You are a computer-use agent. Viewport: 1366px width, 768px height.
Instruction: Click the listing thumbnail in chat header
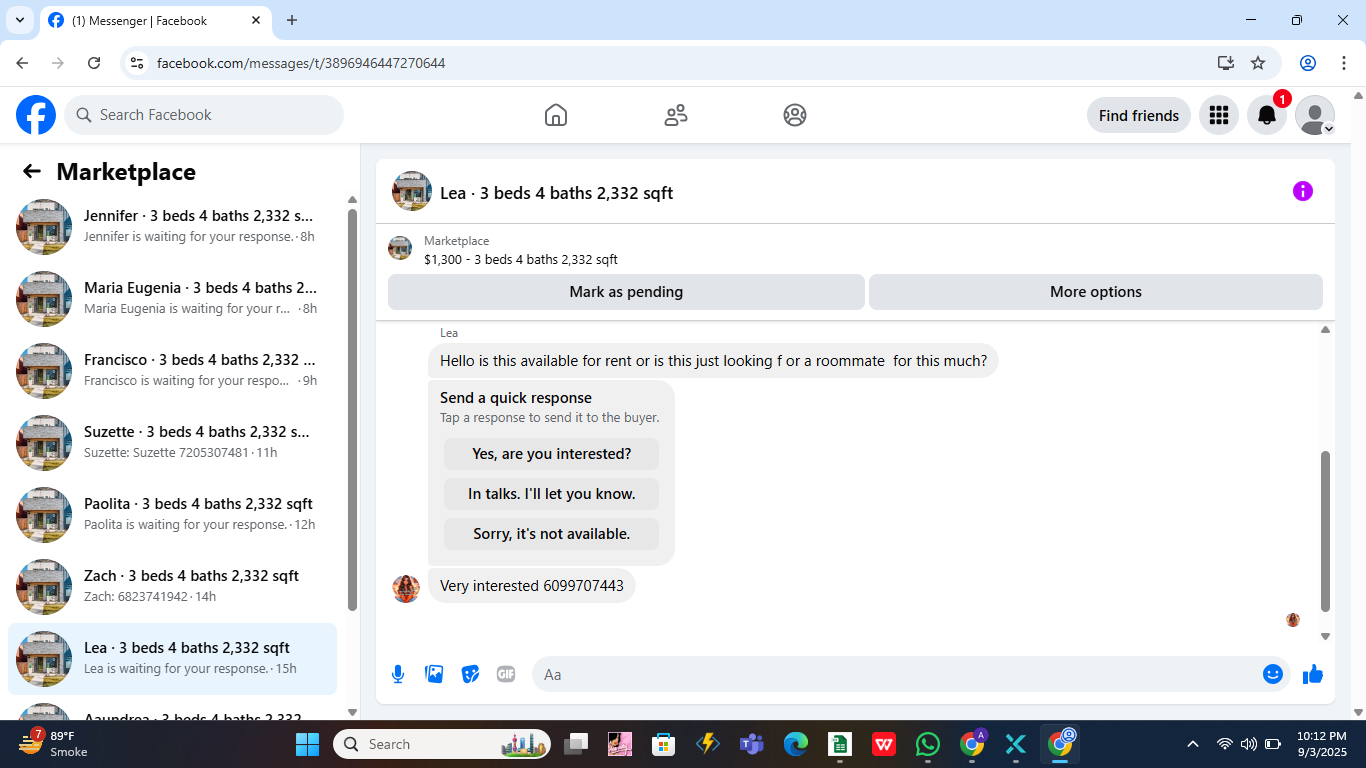point(412,191)
